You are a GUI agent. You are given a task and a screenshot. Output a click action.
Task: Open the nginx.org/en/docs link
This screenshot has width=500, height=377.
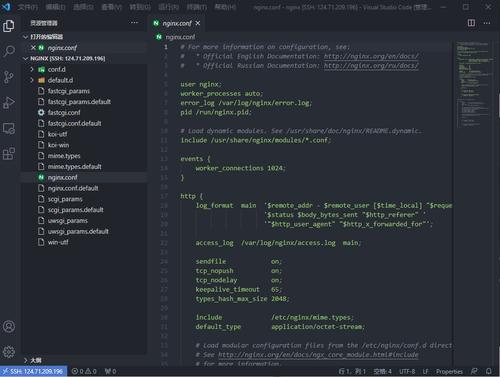371,56
